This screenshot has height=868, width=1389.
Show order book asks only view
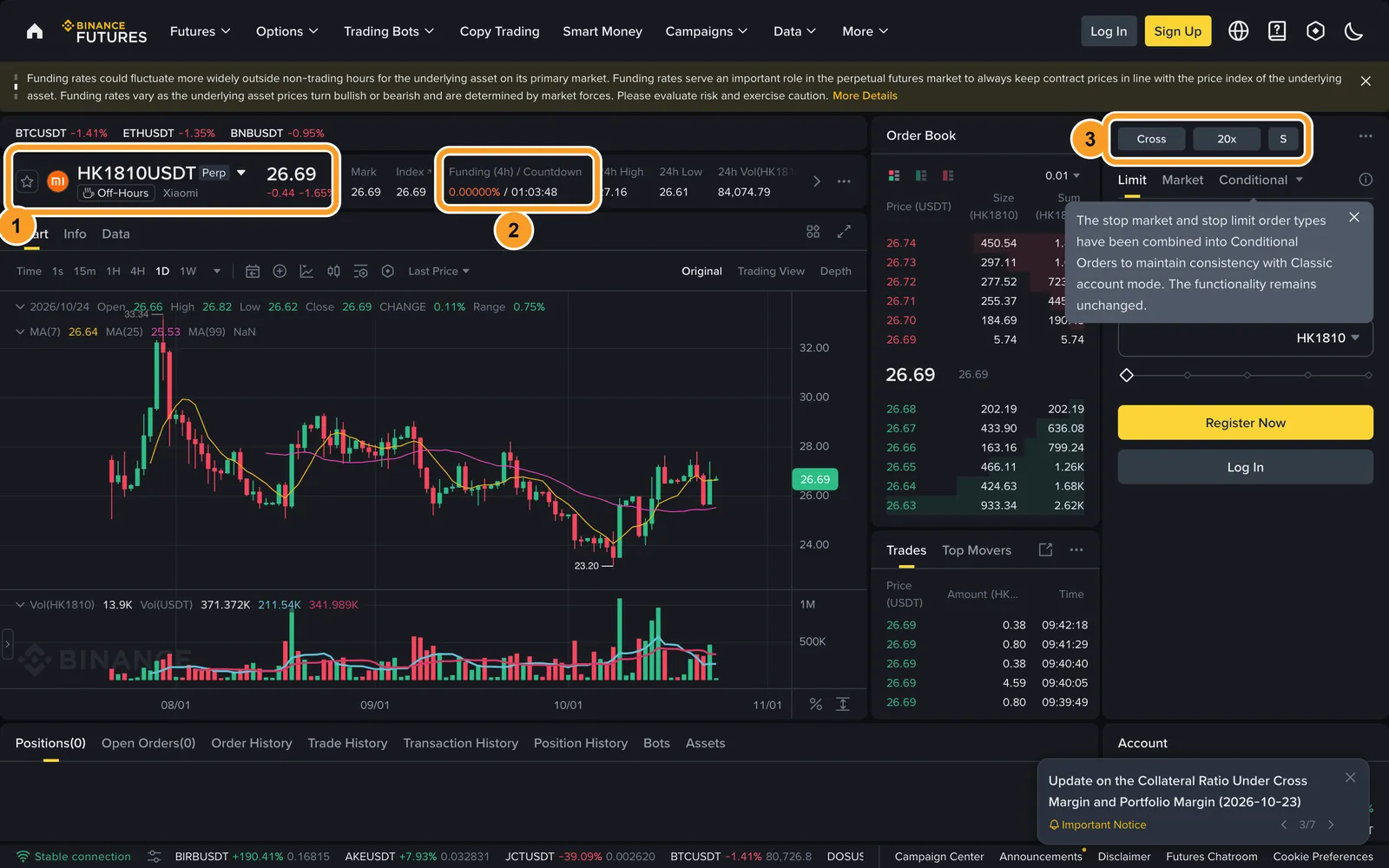click(x=948, y=175)
